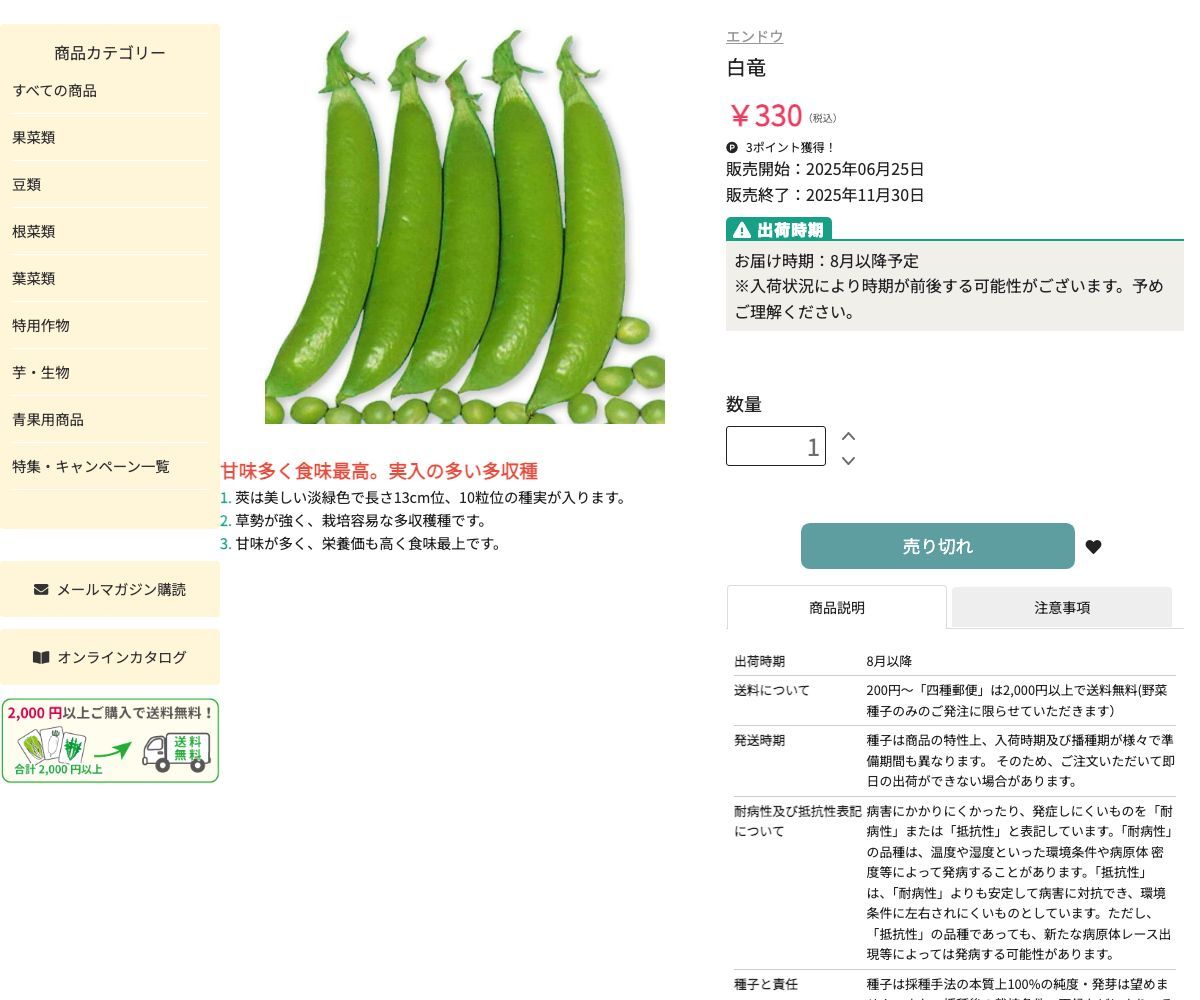The height and width of the screenshot is (1000, 1200).
Task: Open the 芋・生物 category
Action: click(x=40, y=372)
